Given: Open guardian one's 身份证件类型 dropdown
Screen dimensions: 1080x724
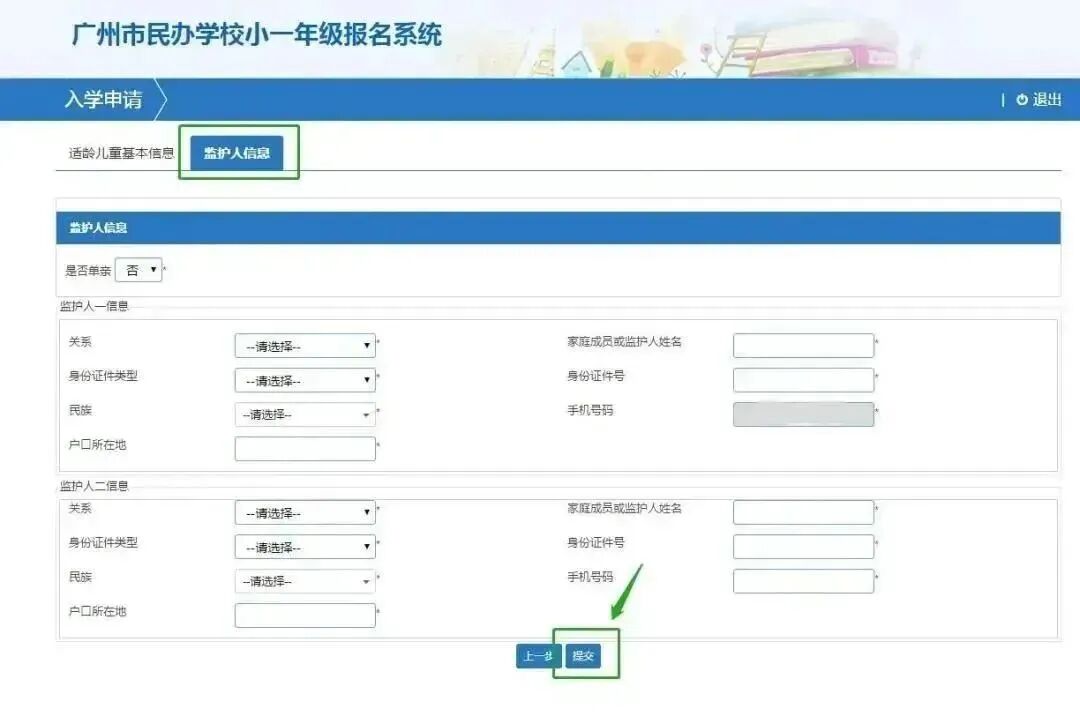Looking at the screenshot, I should pyautogui.click(x=305, y=380).
